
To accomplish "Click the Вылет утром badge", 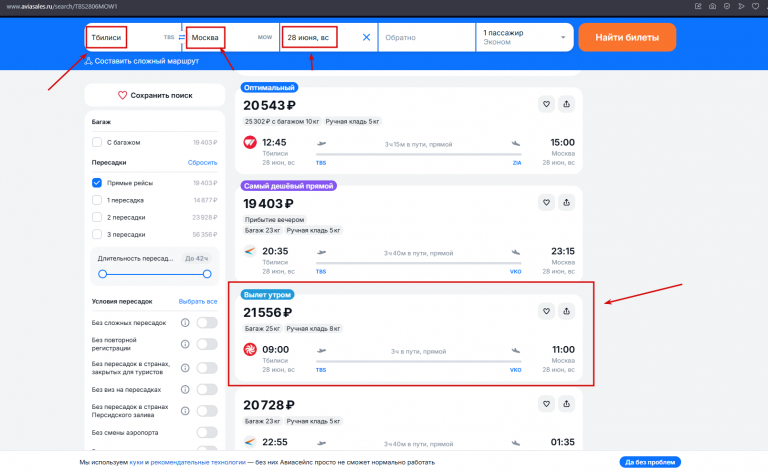I will coord(267,295).
